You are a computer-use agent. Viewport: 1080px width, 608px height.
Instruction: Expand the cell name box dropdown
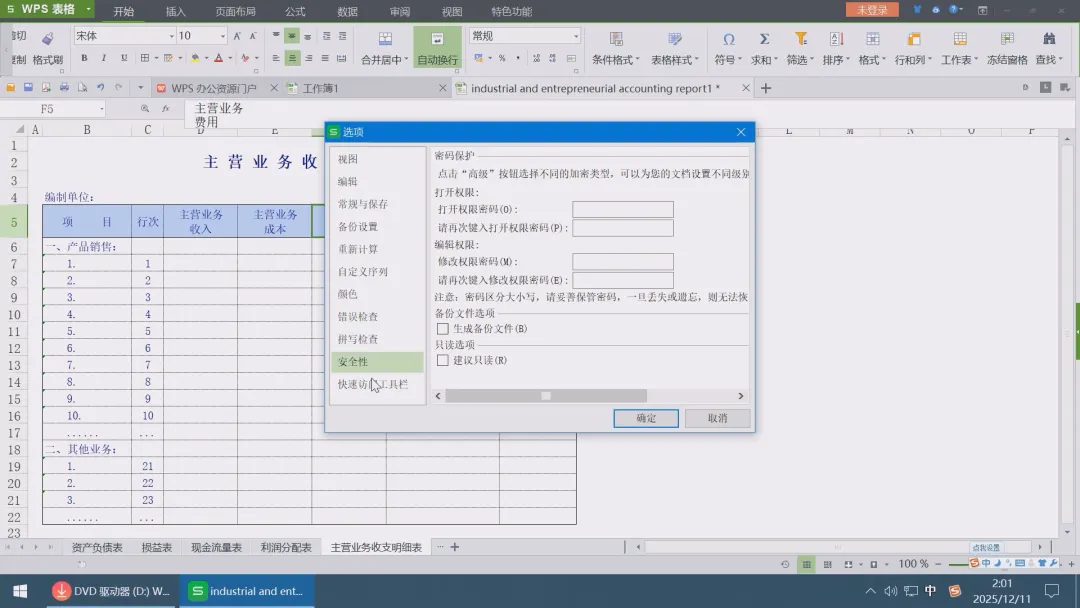[x=101, y=109]
